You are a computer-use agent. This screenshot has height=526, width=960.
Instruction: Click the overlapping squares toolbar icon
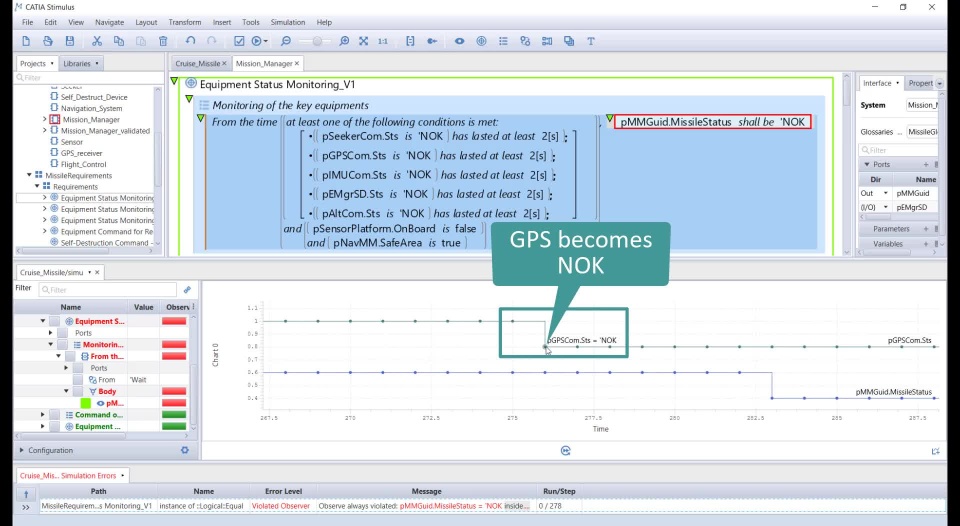(x=569, y=41)
